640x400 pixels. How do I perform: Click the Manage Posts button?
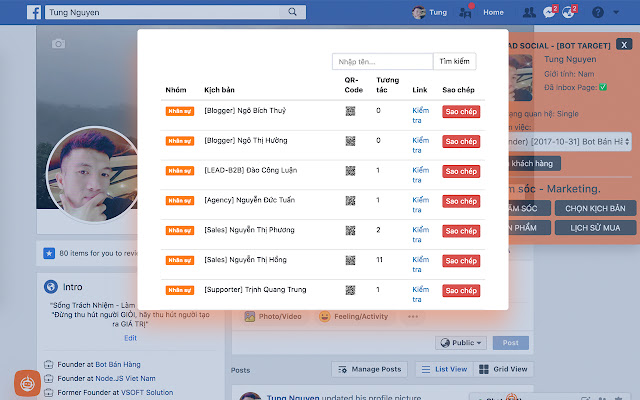(369, 369)
